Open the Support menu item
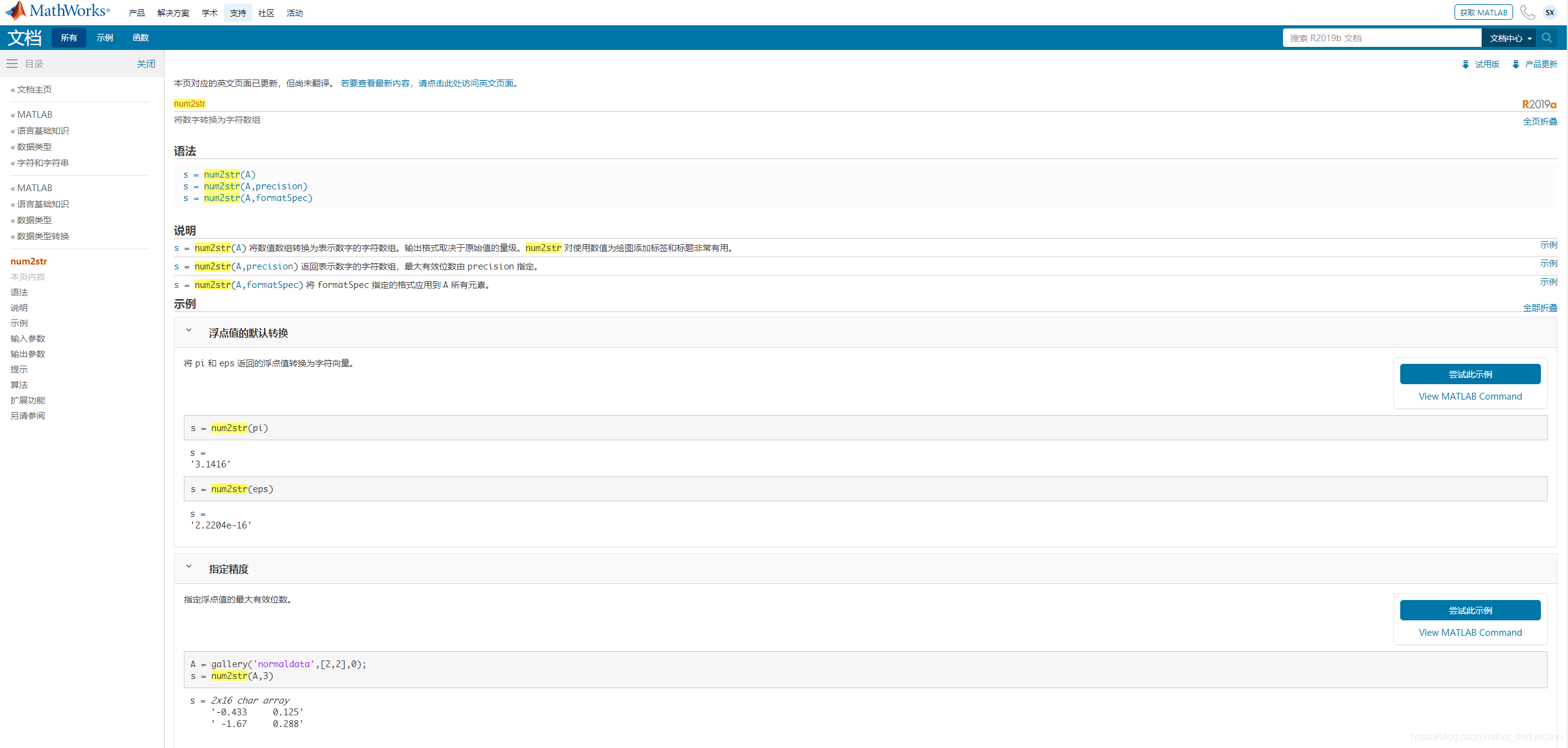The height and width of the screenshot is (748, 1568). click(x=238, y=13)
